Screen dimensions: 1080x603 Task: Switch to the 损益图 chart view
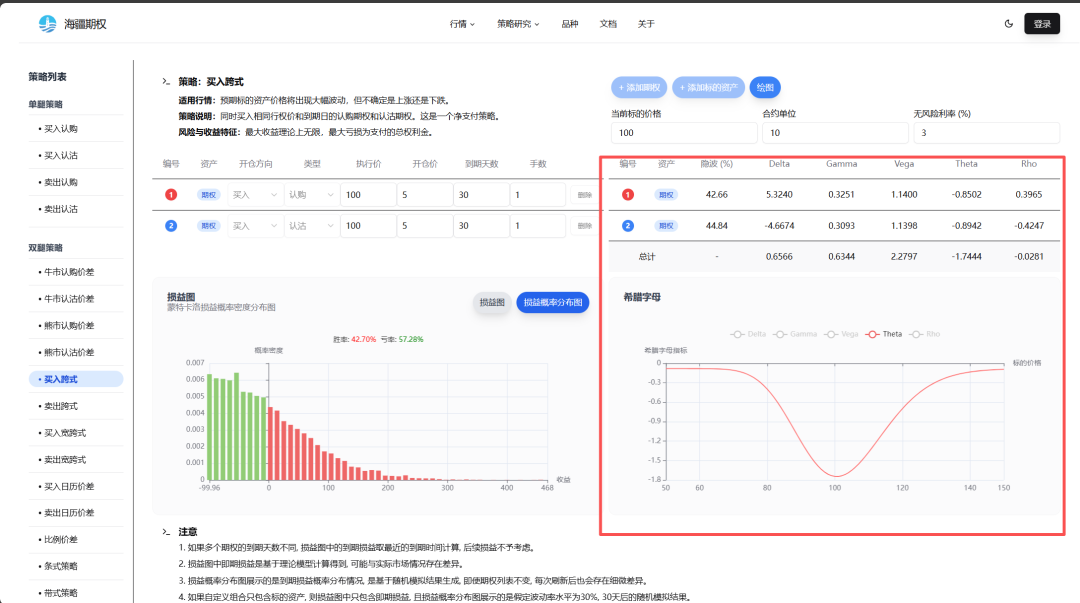[x=491, y=302]
